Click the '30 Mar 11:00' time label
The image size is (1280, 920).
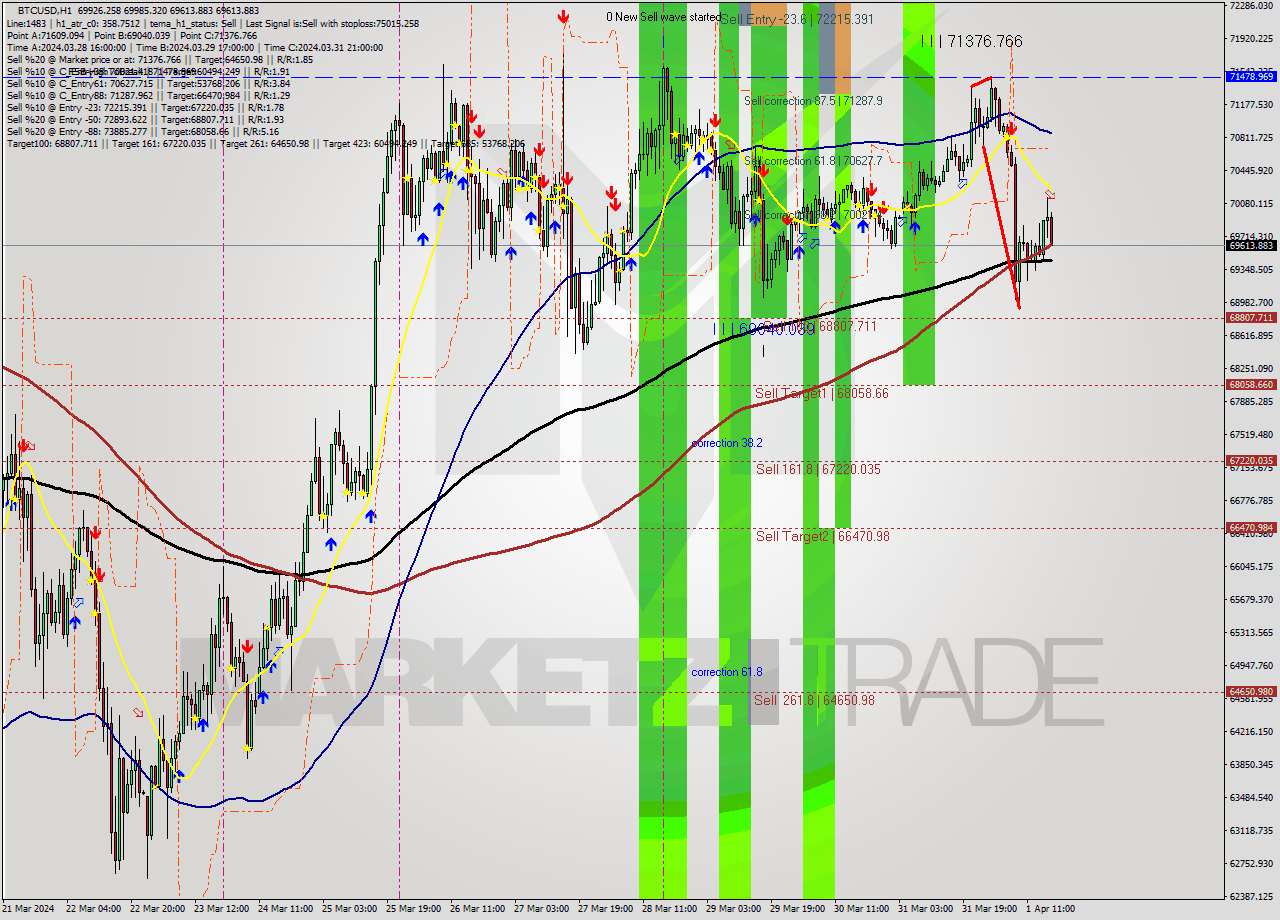click(861, 909)
